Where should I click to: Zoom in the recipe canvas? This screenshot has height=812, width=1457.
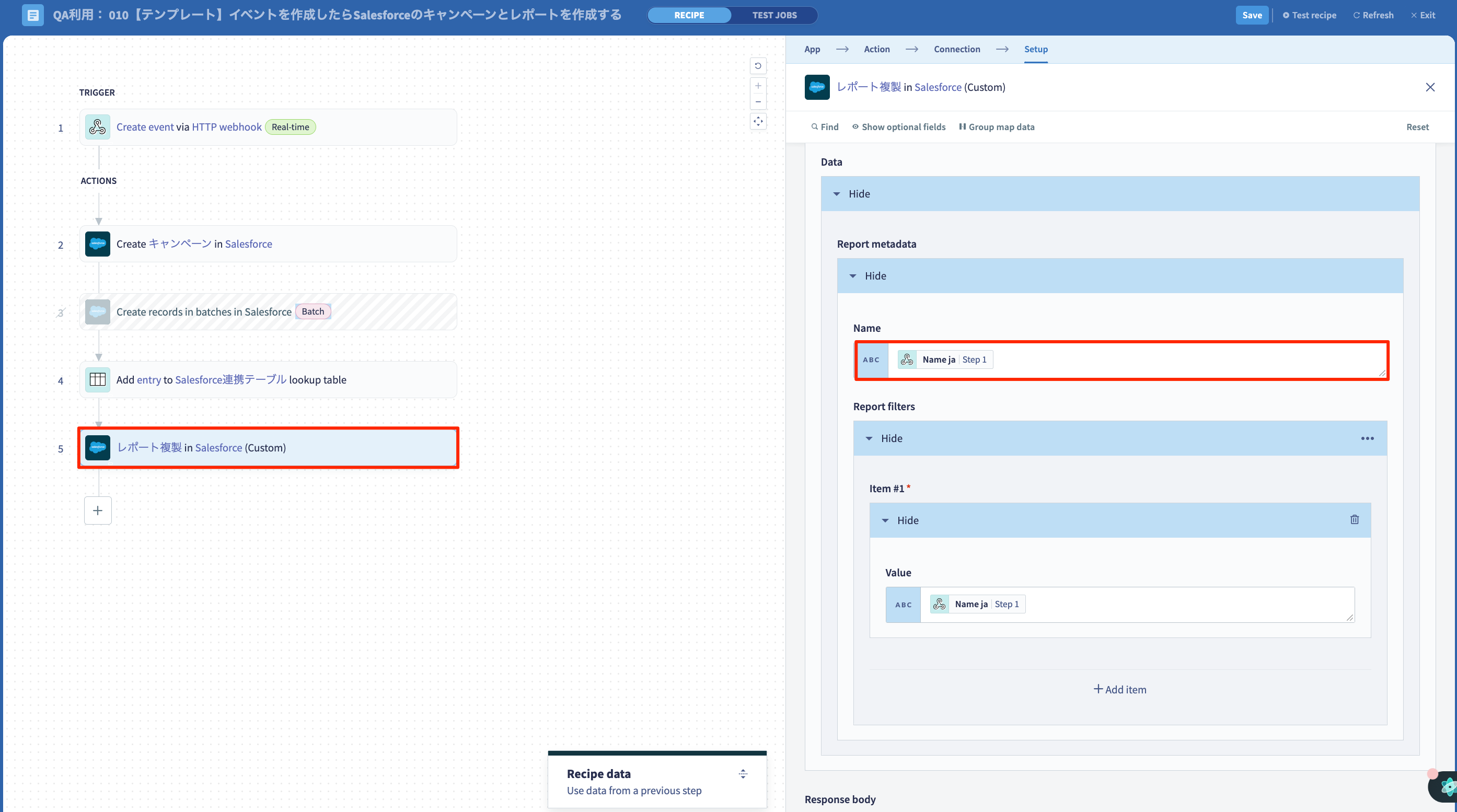[758, 86]
